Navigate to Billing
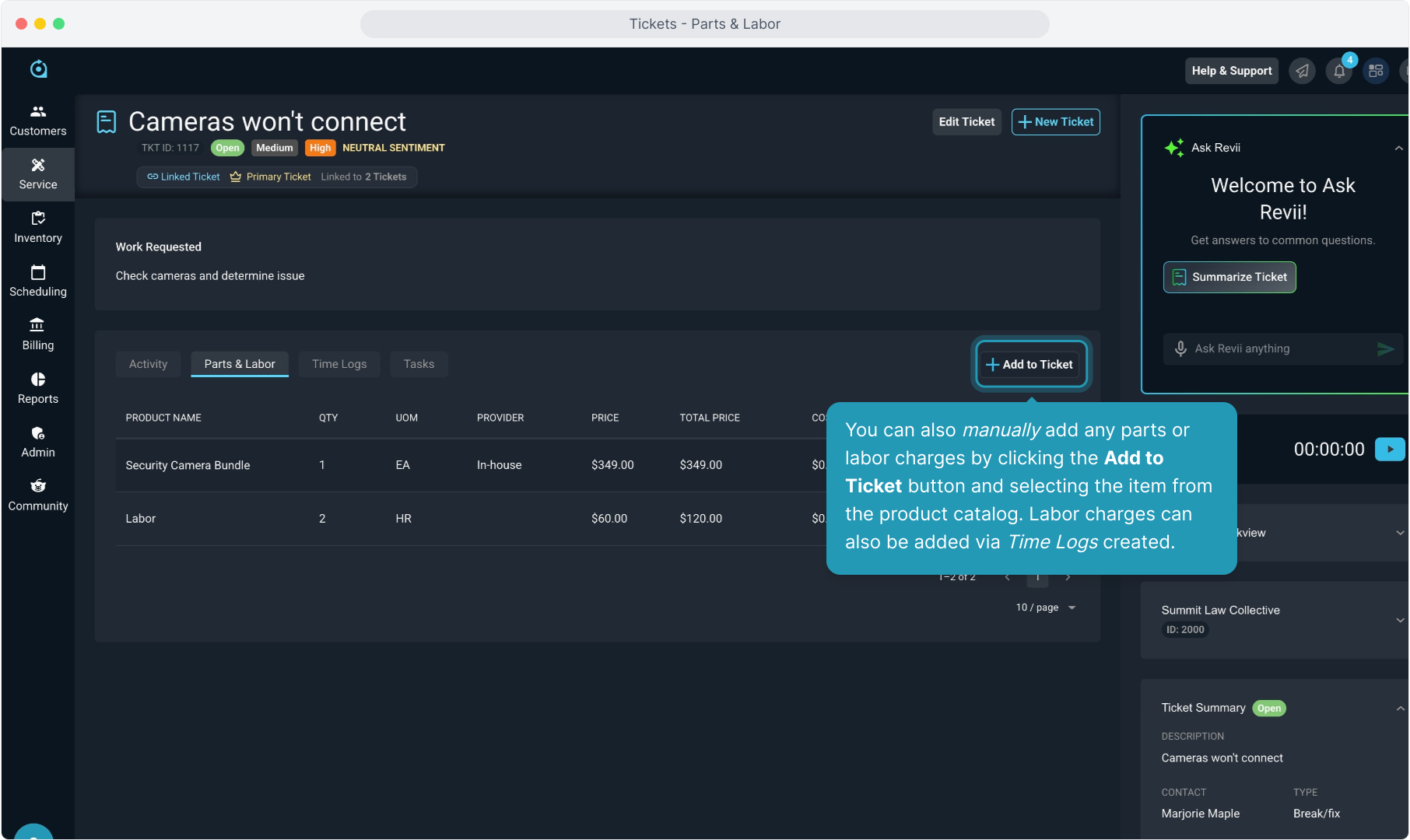 pos(37,334)
